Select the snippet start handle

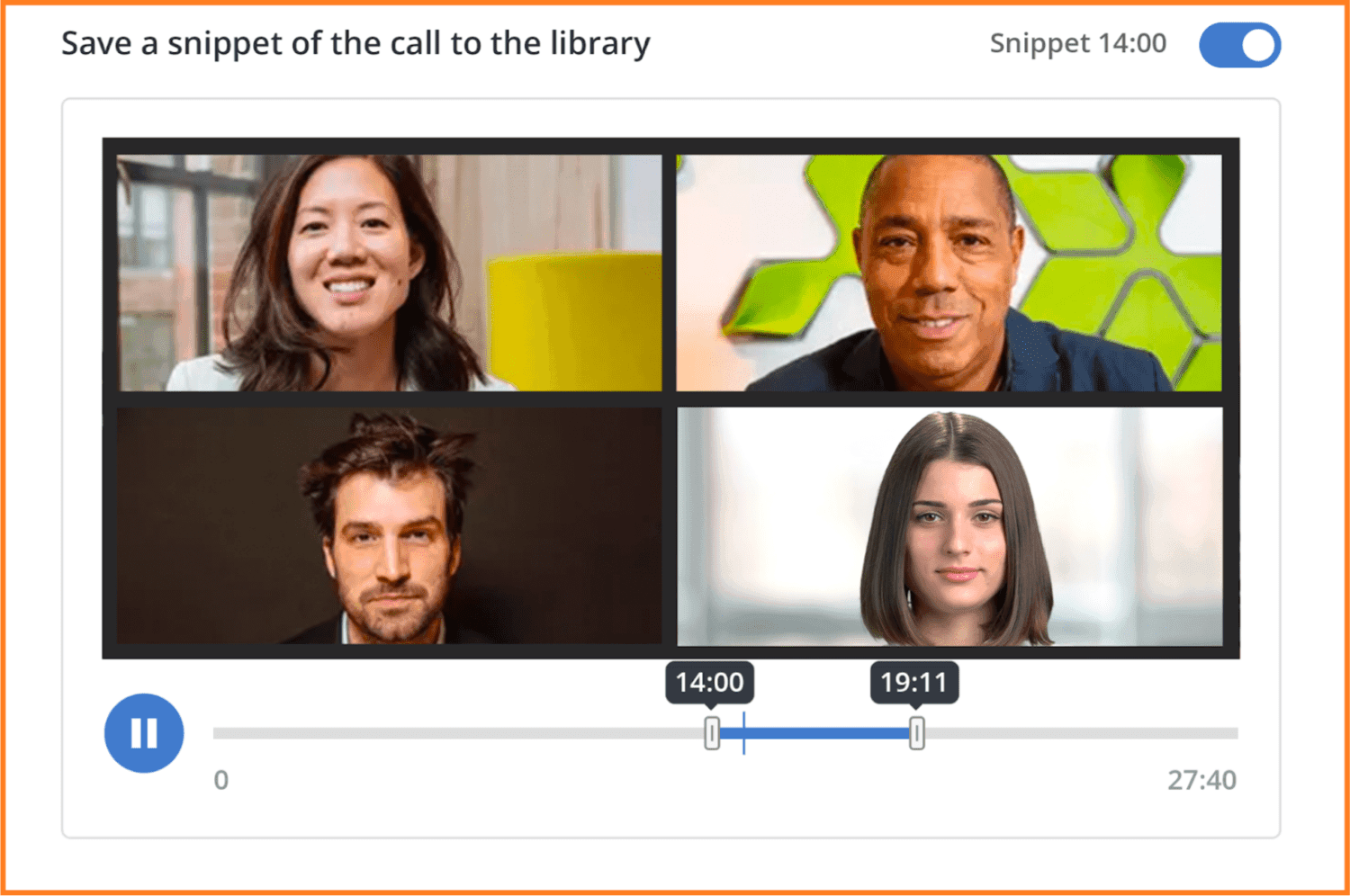tap(712, 733)
